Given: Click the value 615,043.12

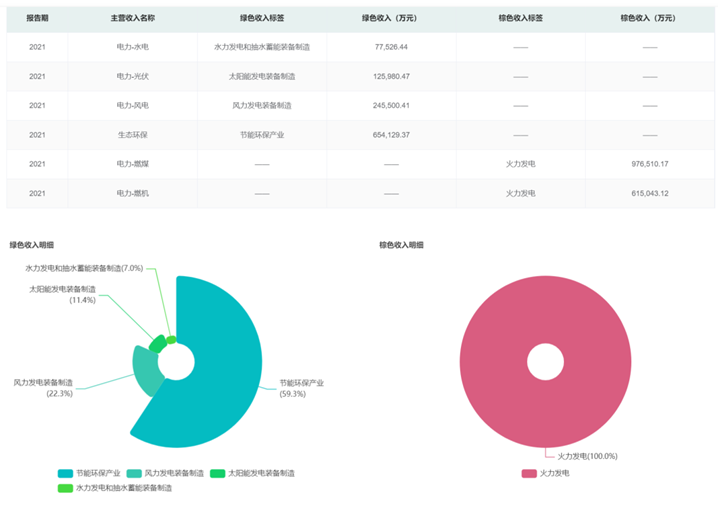Looking at the screenshot, I should (x=650, y=193).
